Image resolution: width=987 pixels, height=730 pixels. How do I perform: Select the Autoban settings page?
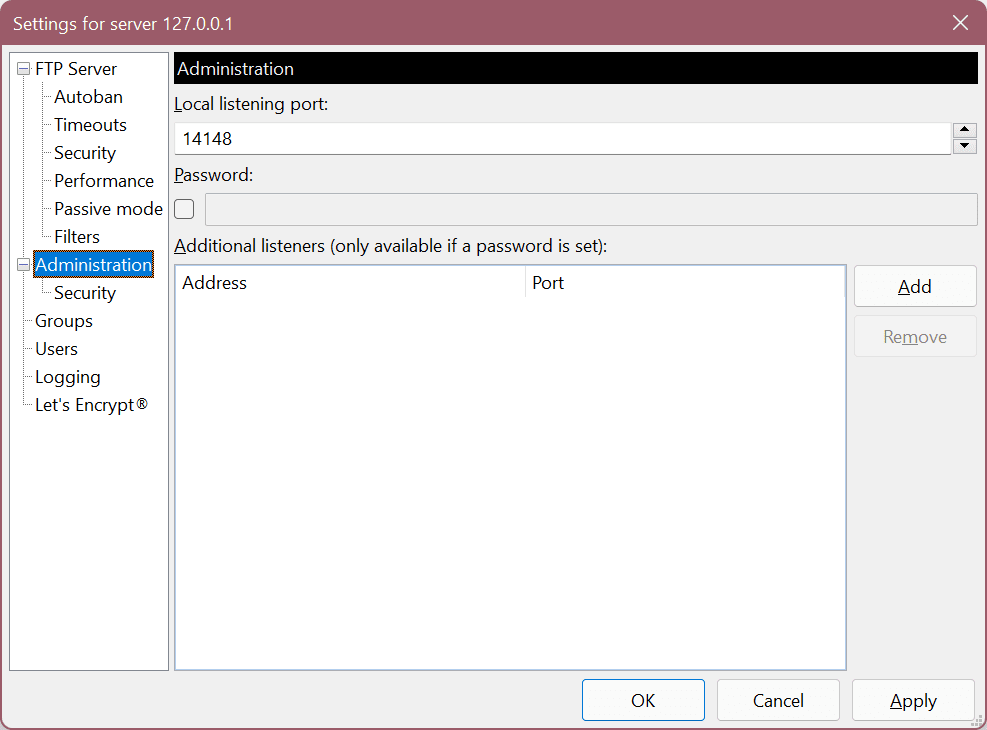coord(88,96)
